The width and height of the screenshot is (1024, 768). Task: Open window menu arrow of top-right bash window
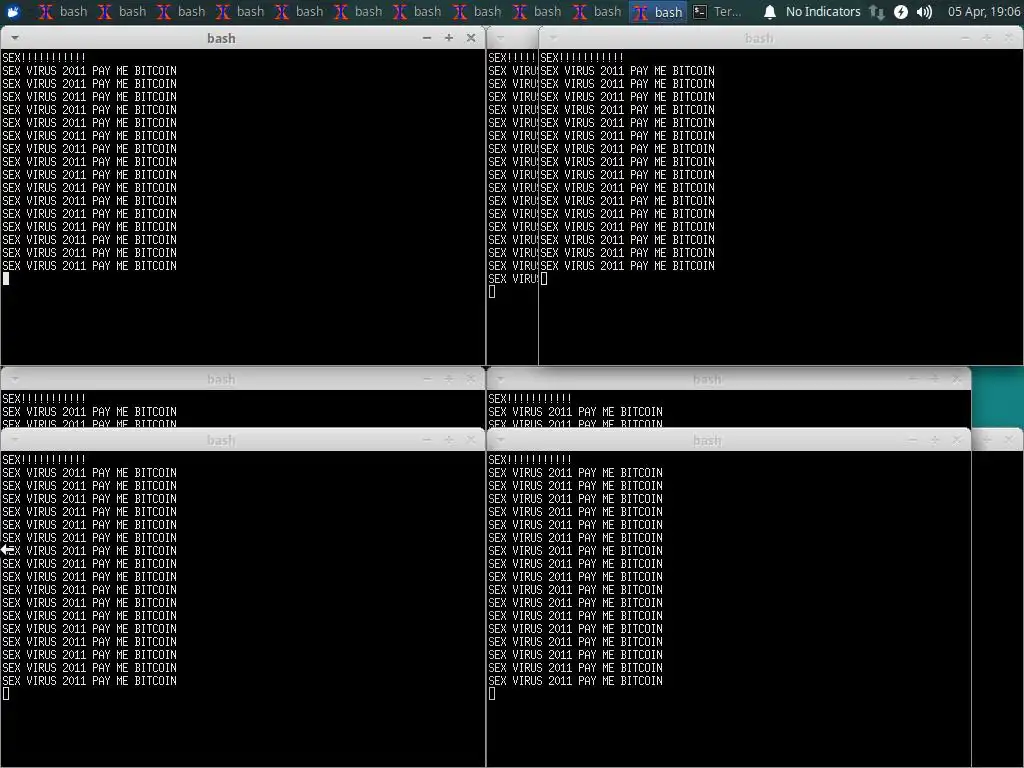tap(552, 39)
